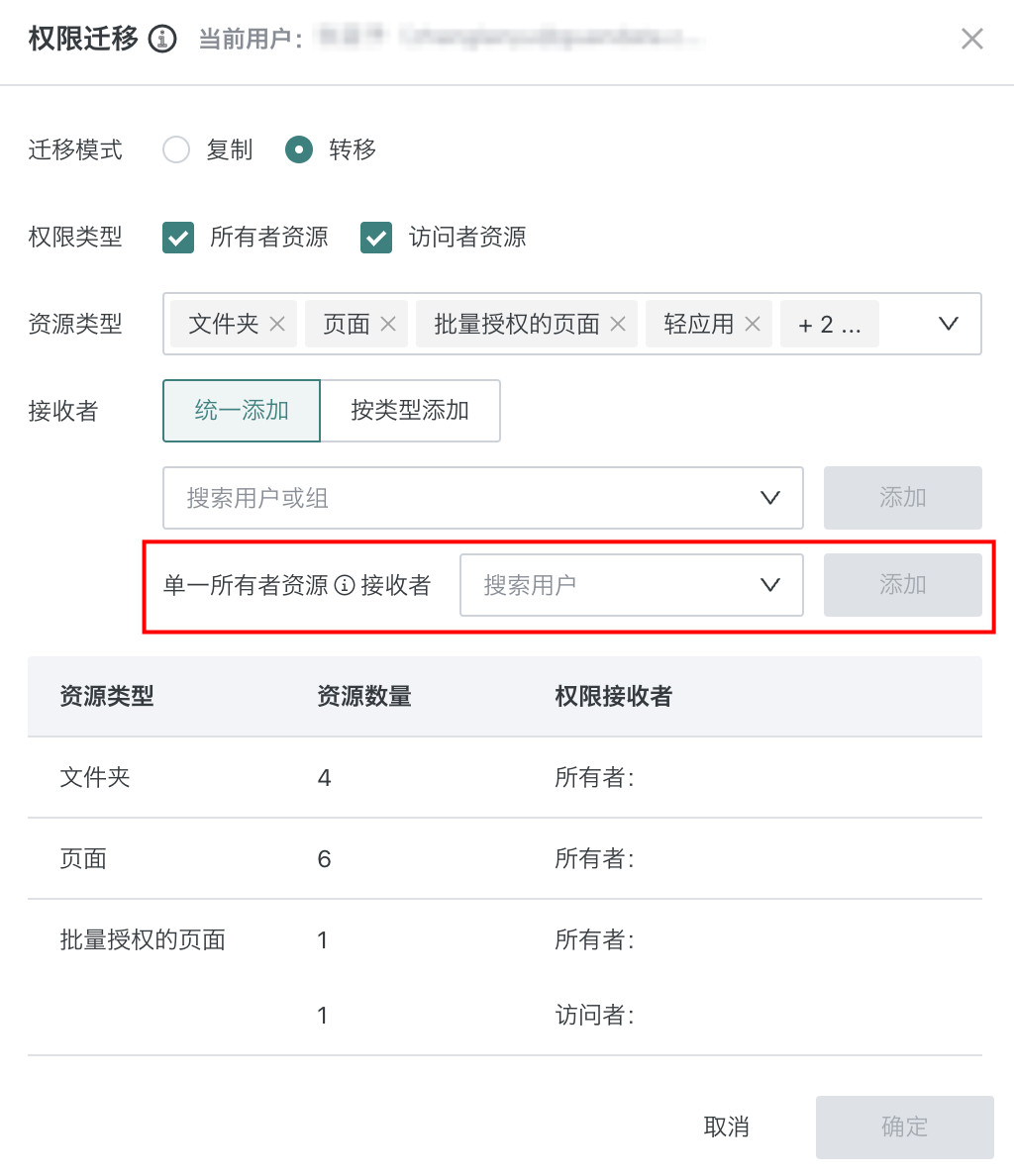The height and width of the screenshot is (1176, 1014).
Task: Expand the 资源类型 dropdown arrow
Action: [x=948, y=324]
